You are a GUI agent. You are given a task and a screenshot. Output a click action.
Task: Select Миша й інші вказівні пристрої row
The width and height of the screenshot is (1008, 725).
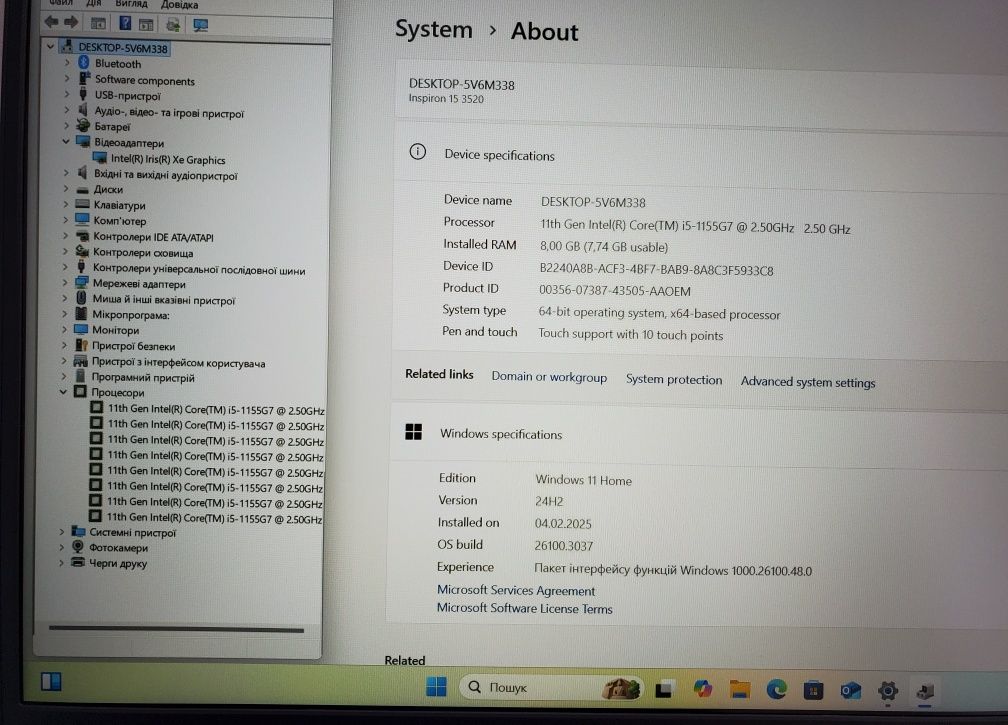click(164, 300)
